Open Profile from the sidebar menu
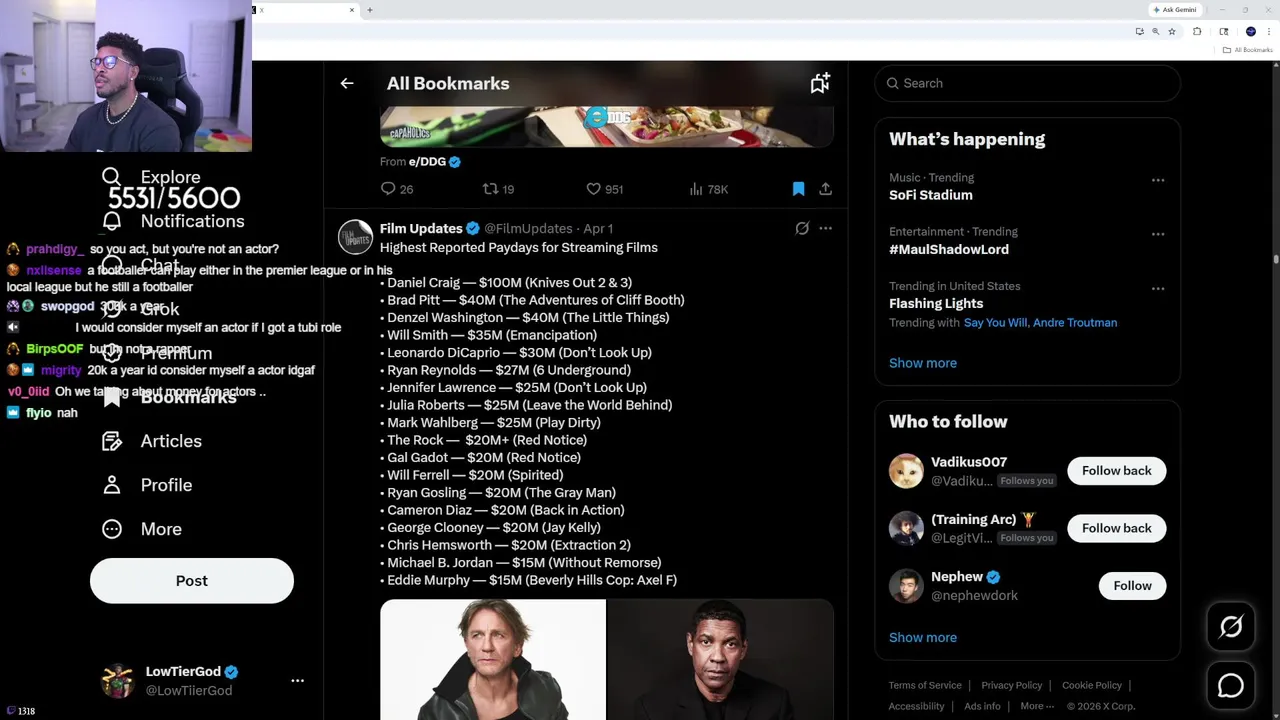Viewport: 1280px width, 720px height. (x=165, y=485)
